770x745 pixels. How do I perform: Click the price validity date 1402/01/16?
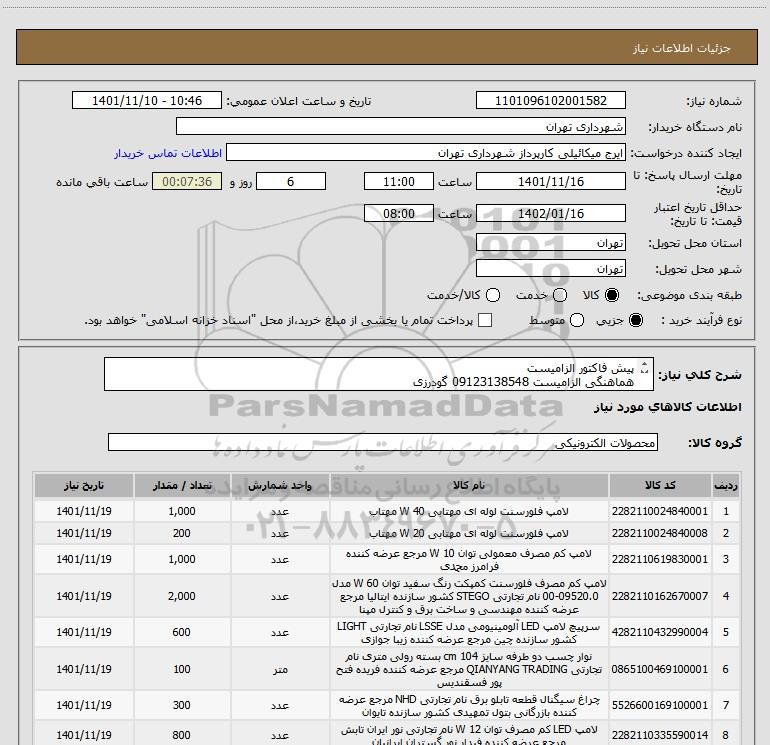(x=550, y=213)
